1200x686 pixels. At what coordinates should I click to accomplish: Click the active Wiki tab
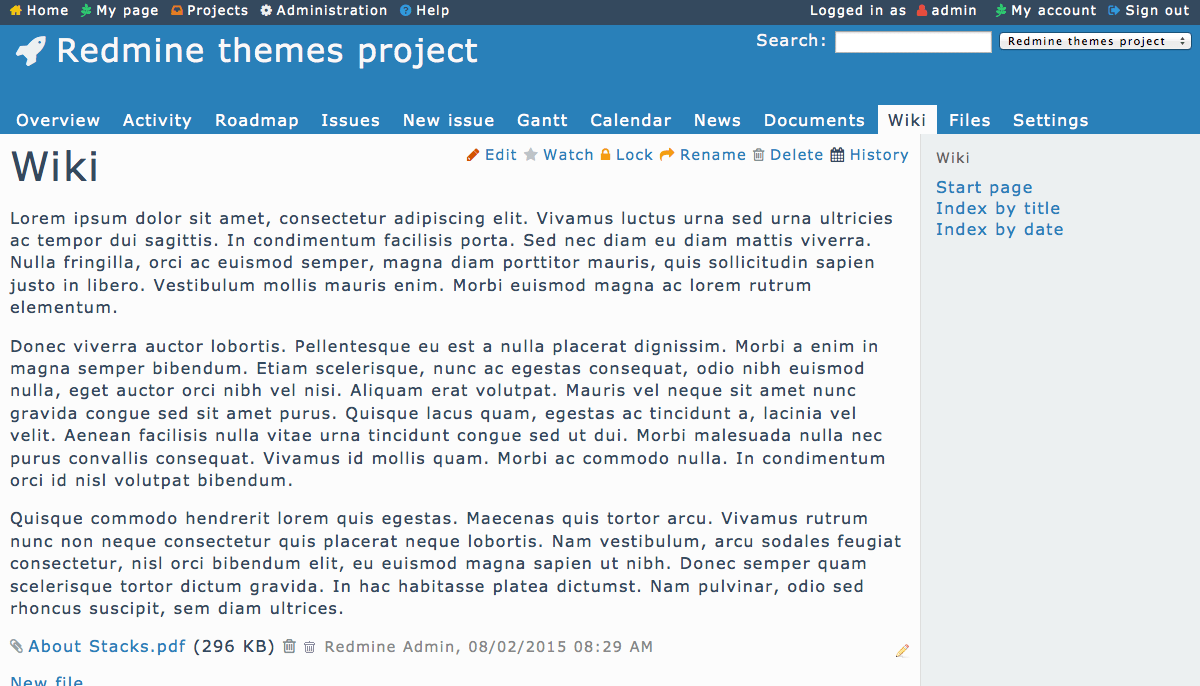click(907, 120)
